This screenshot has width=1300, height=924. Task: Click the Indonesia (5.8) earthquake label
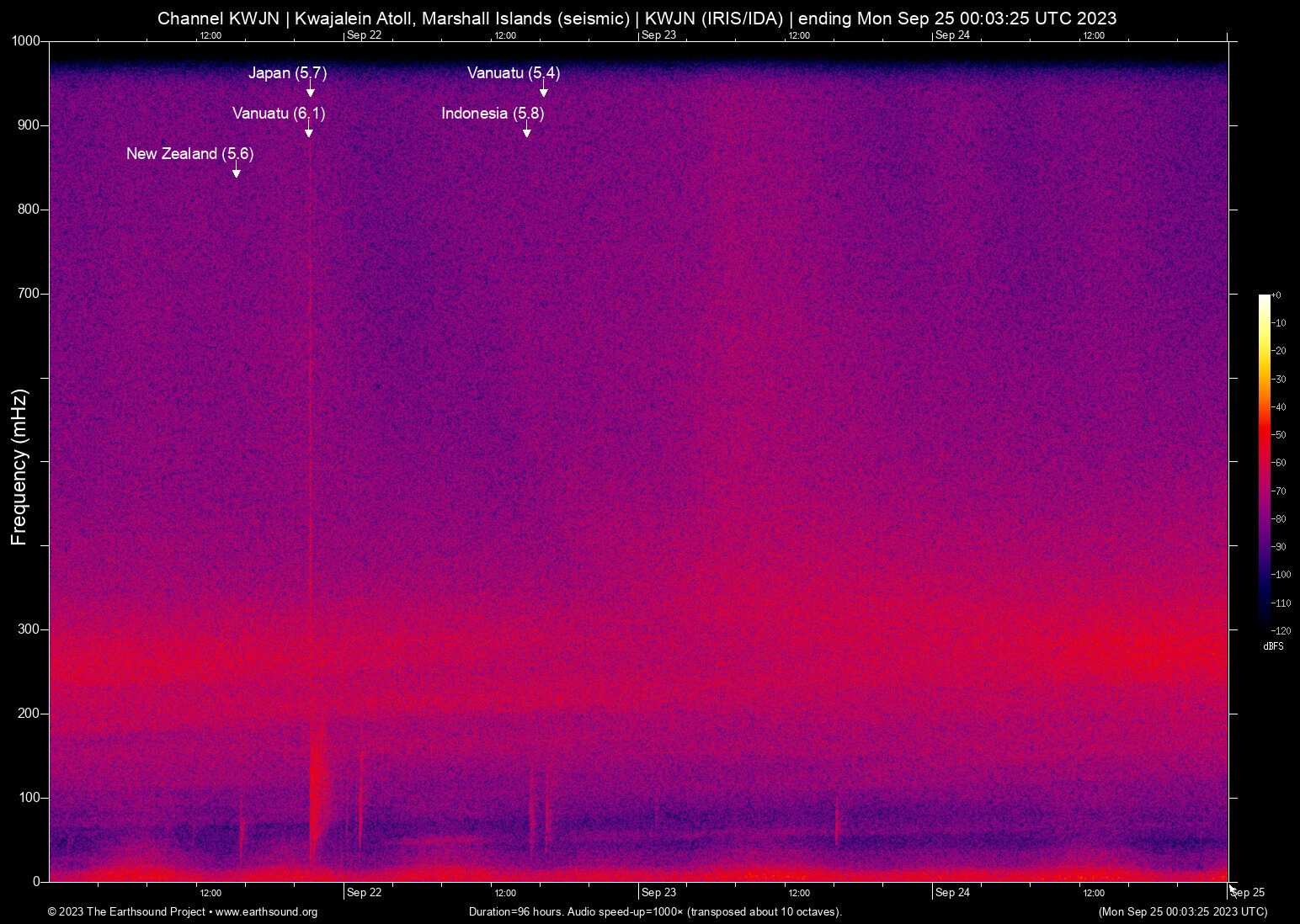[493, 114]
